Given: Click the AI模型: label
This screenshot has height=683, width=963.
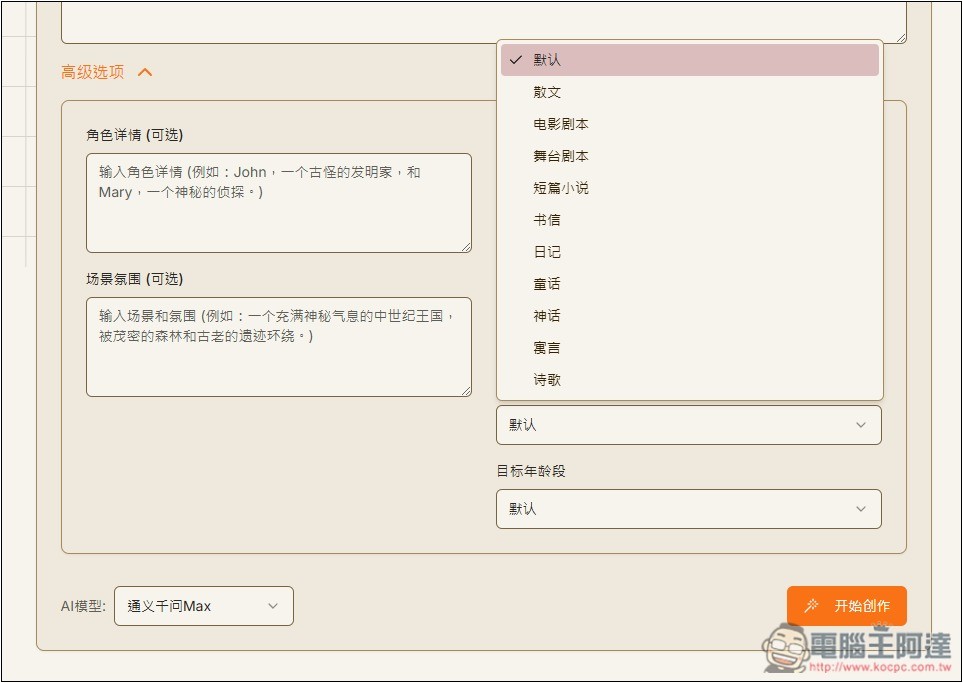Looking at the screenshot, I should point(83,606).
